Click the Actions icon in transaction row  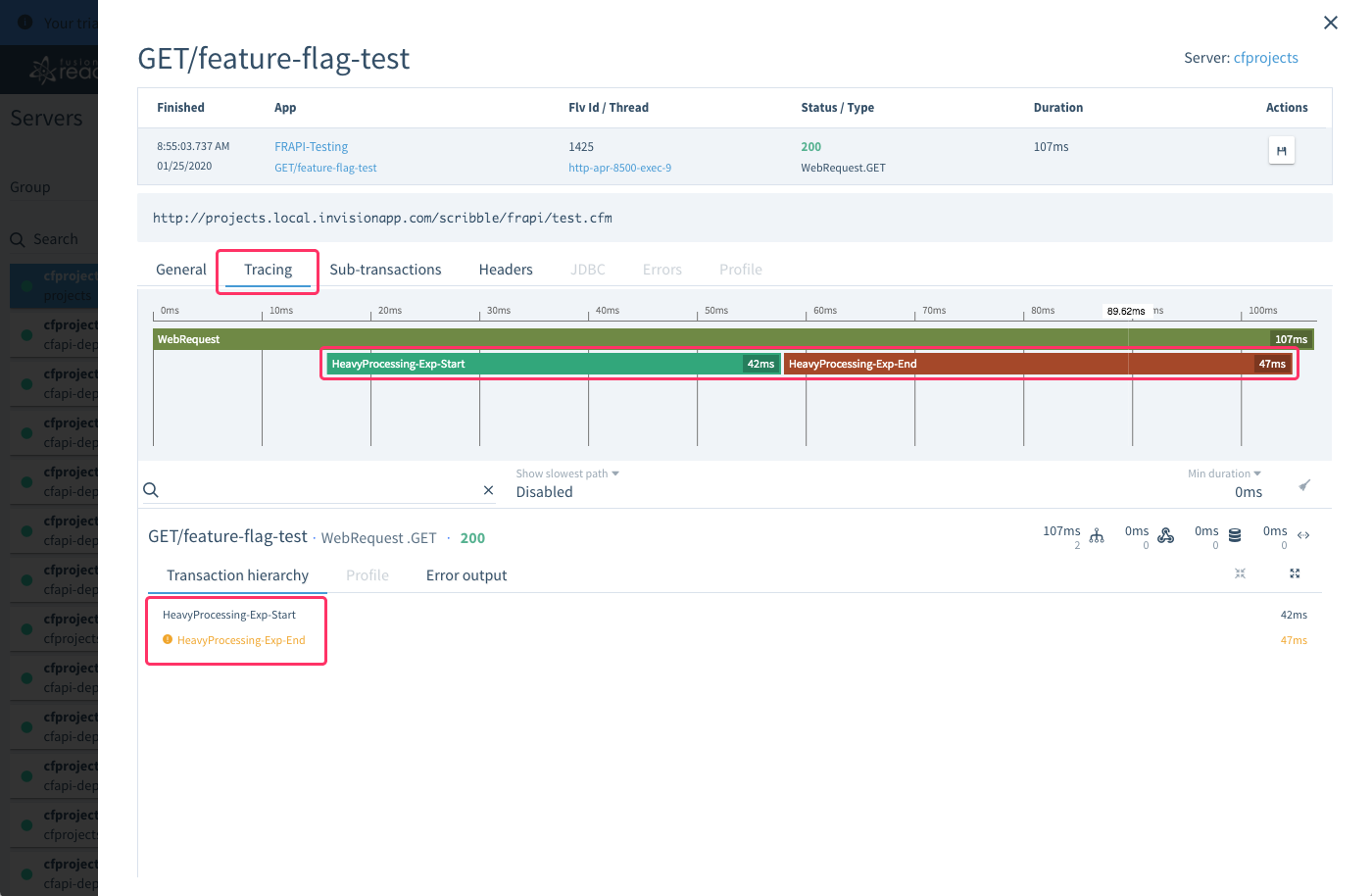click(x=1281, y=151)
